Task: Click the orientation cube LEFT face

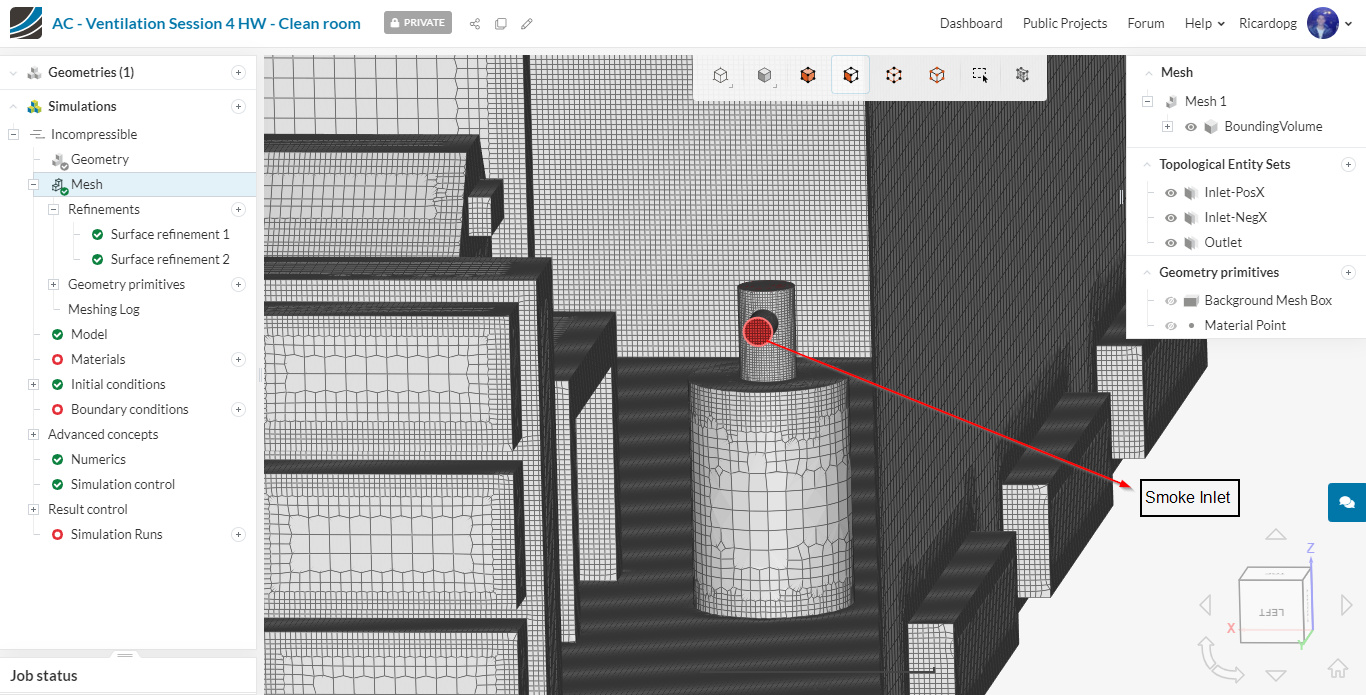Action: [1270, 611]
